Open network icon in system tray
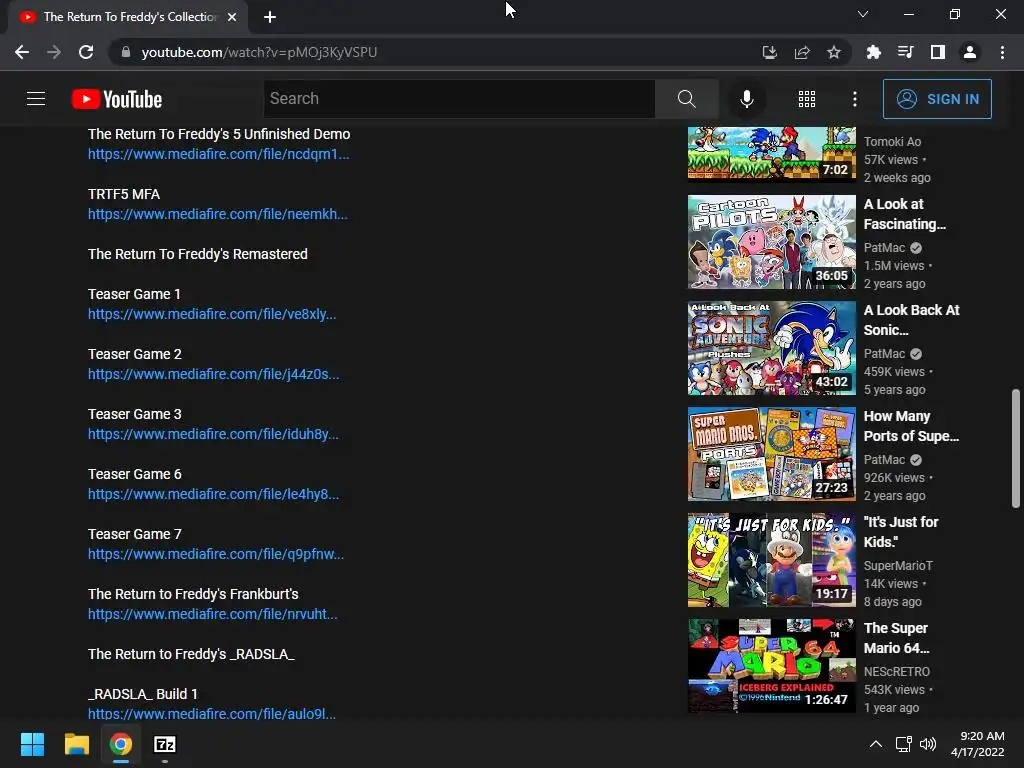Viewport: 1024px width, 768px height. (x=904, y=744)
